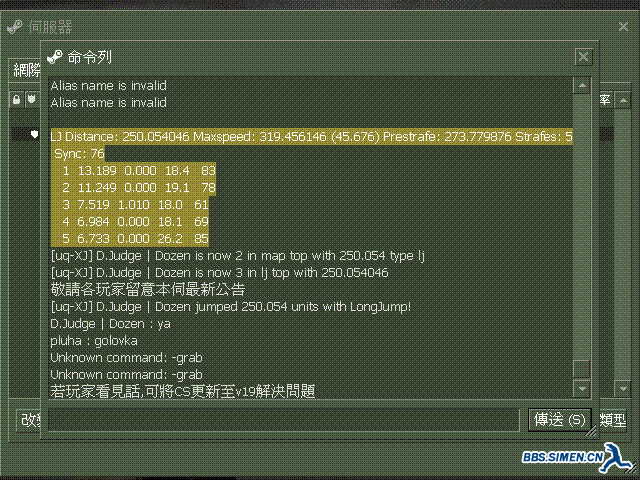
Task: Click the 伺服器 window title text
Action: click(50, 27)
